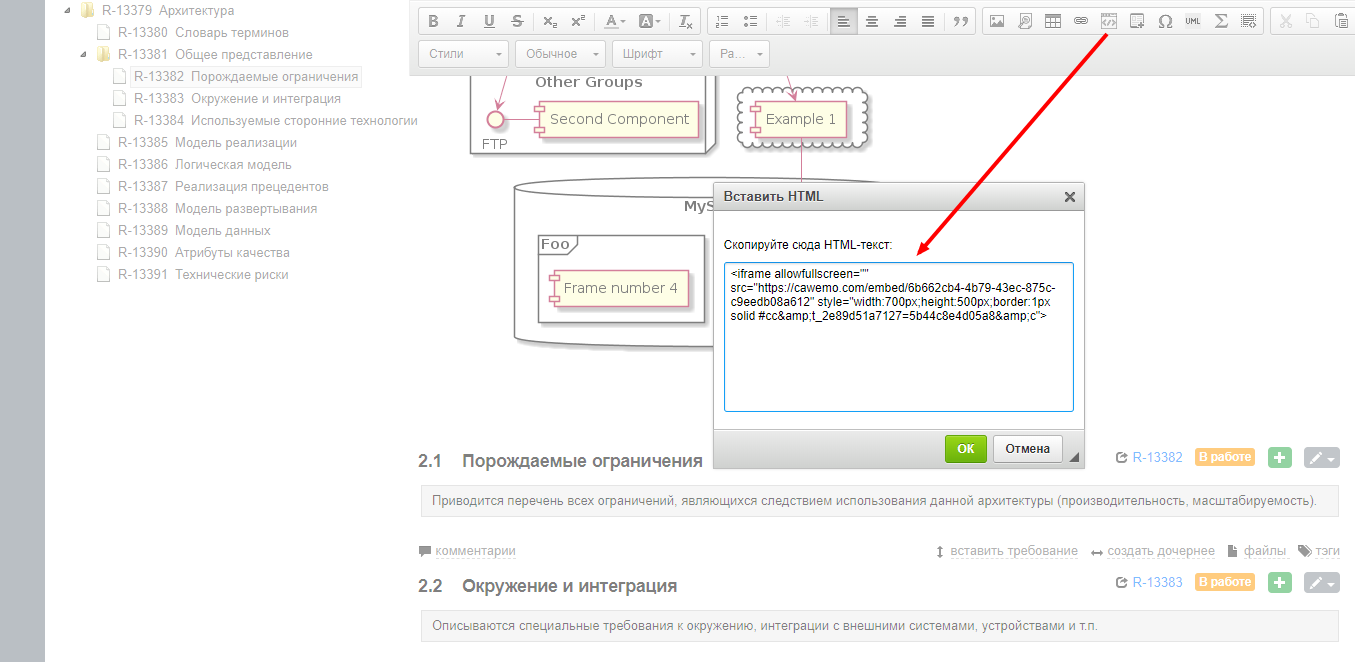Click the HTML text area in dialog
Viewport: 1355px width, 662px height.
click(899, 337)
